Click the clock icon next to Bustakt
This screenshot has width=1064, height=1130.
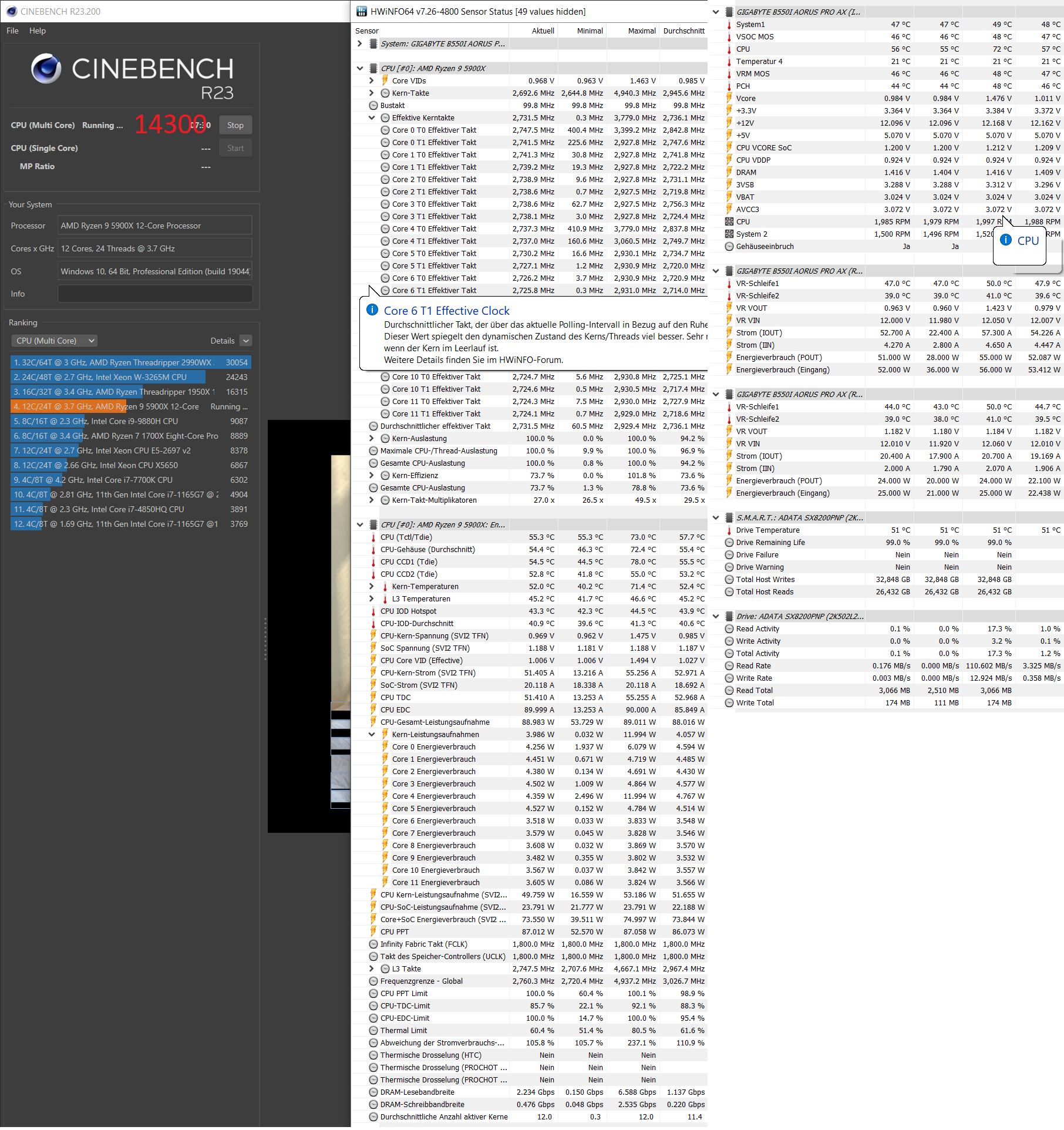point(373,105)
